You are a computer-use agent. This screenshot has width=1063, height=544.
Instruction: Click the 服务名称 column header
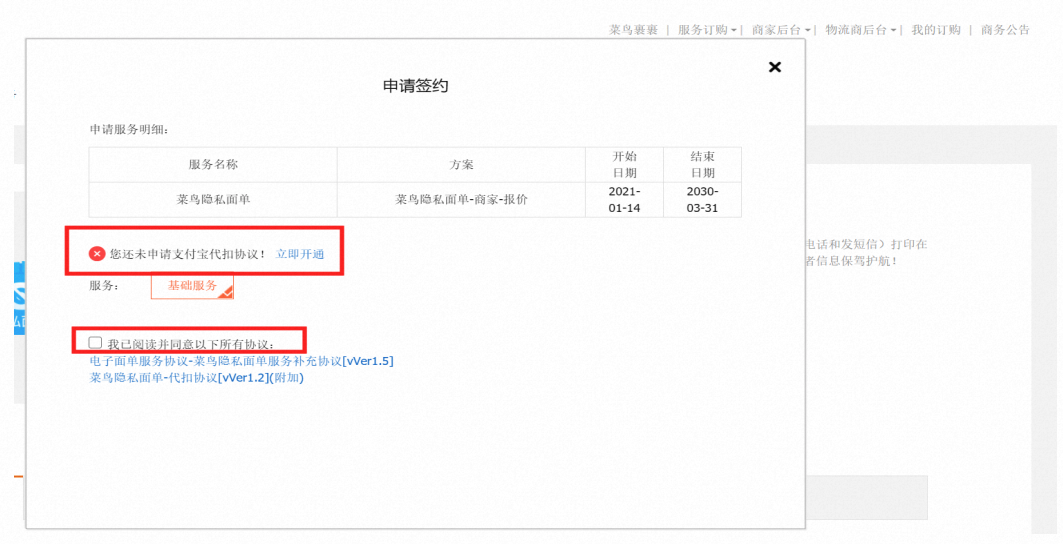pos(213,165)
